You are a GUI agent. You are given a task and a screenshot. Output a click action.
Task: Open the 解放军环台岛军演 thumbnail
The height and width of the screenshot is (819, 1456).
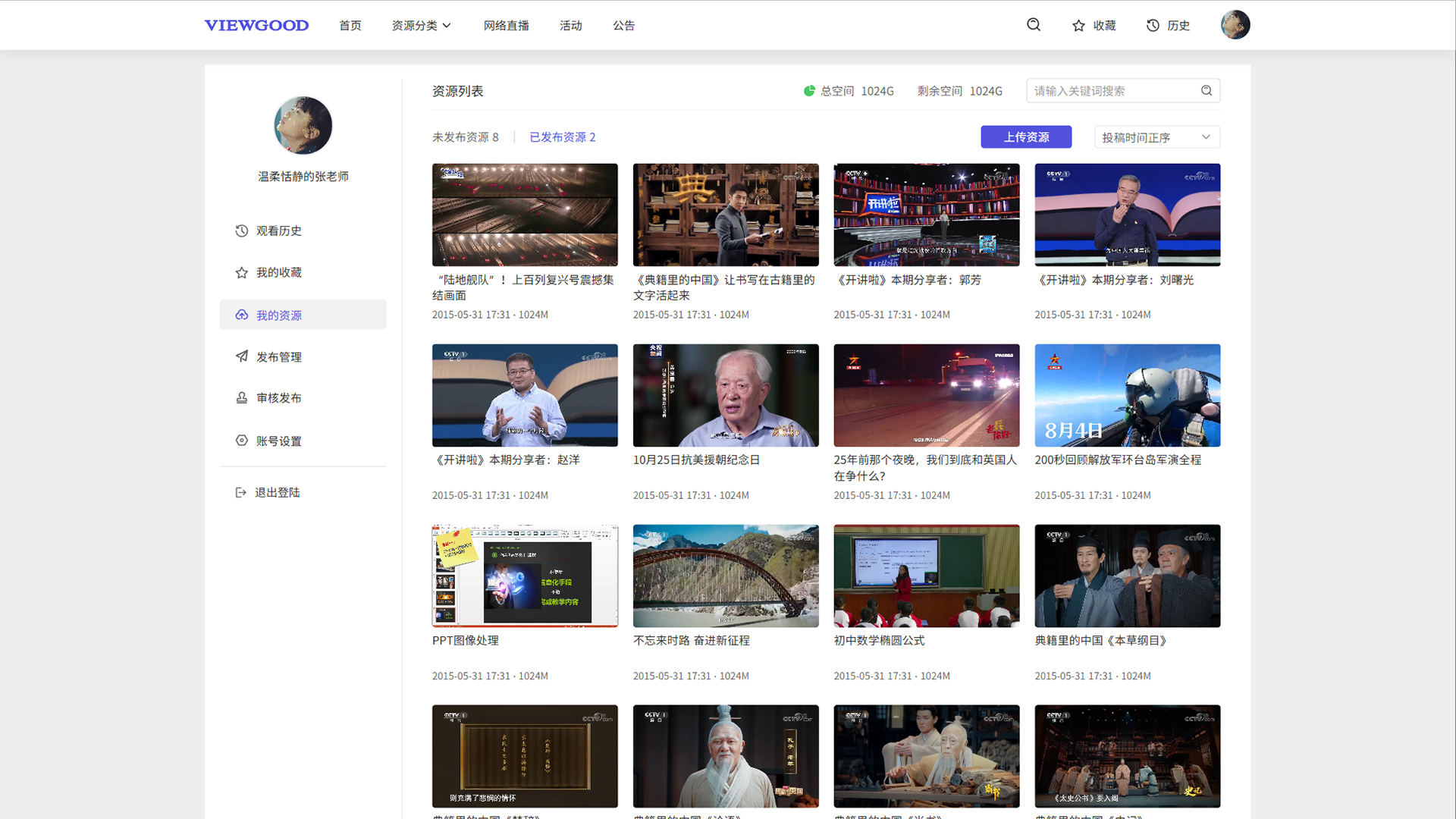pyautogui.click(x=1128, y=395)
